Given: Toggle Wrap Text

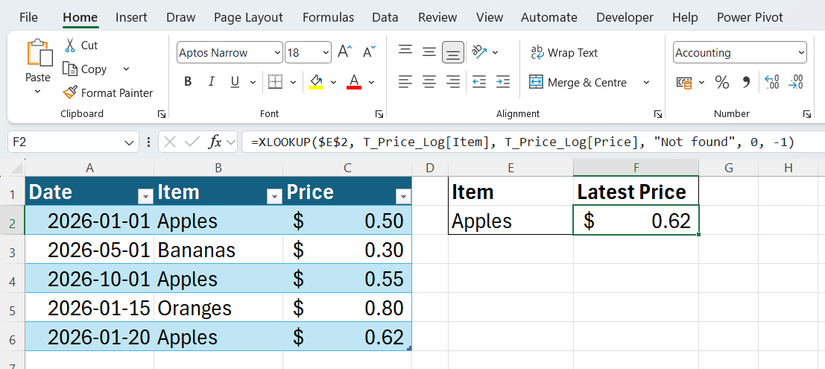Looking at the screenshot, I should pos(564,53).
